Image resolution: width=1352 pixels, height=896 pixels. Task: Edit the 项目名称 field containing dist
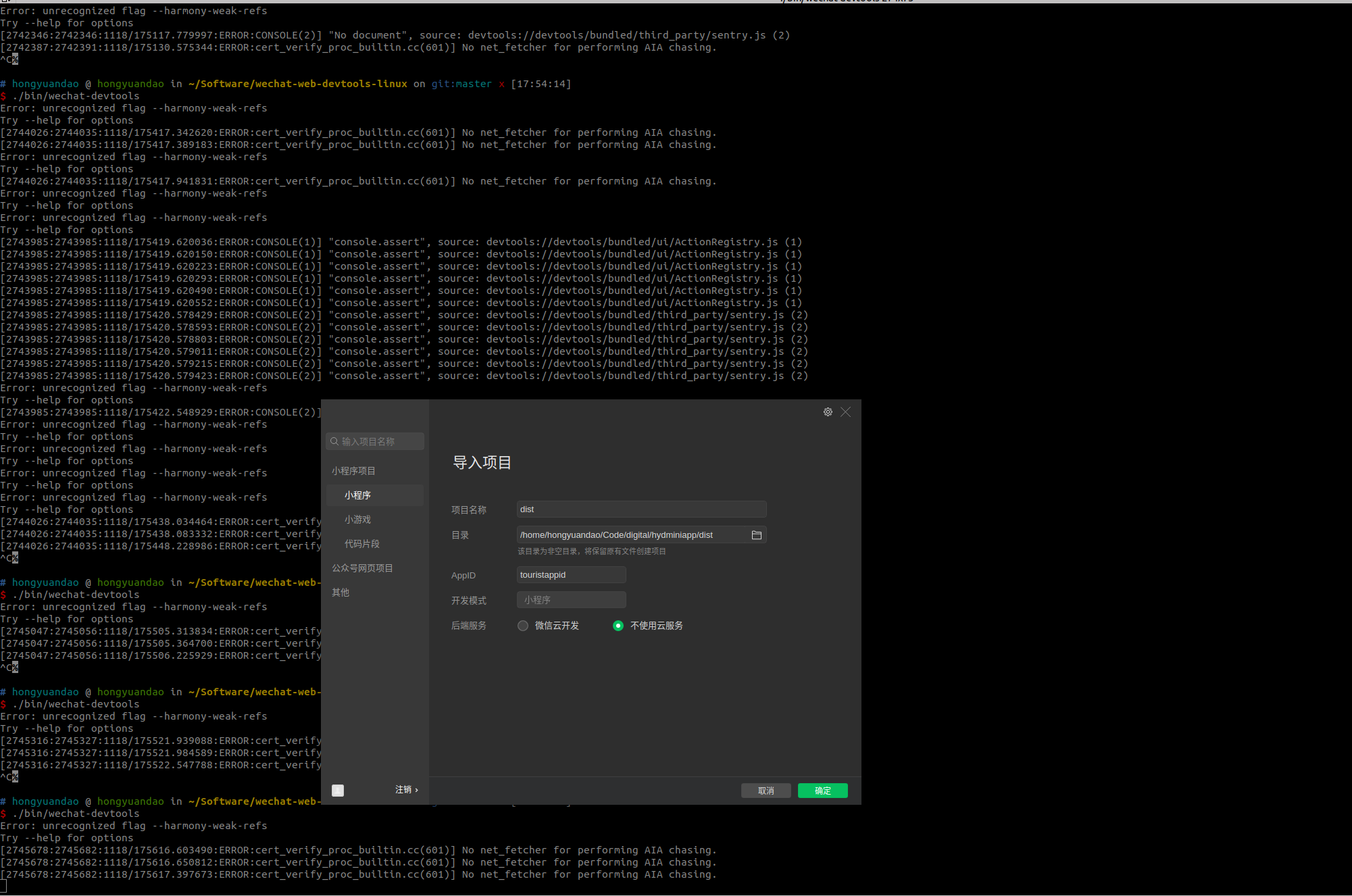pos(641,509)
